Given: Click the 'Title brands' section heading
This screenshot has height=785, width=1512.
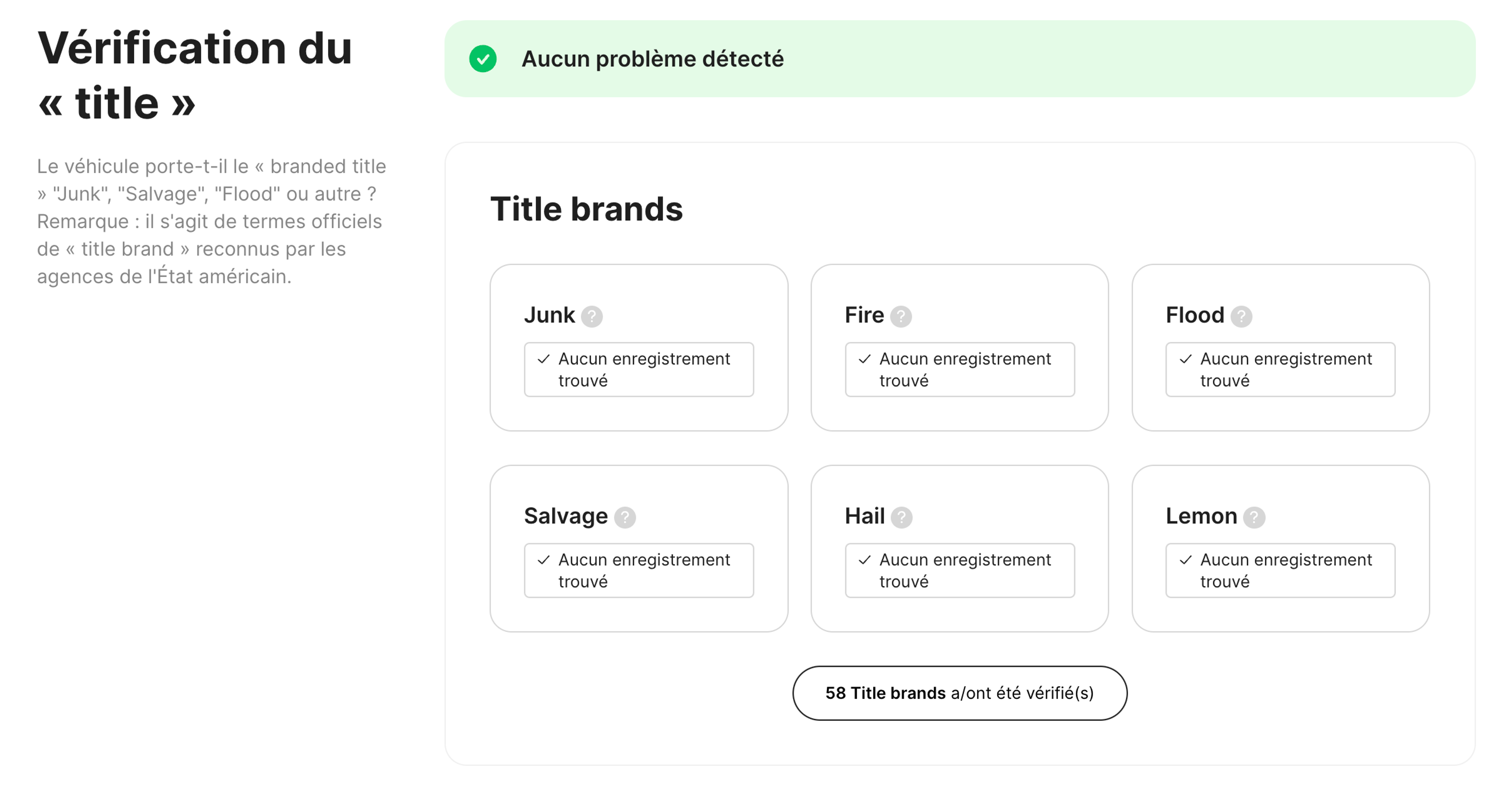Looking at the screenshot, I should tap(586, 209).
